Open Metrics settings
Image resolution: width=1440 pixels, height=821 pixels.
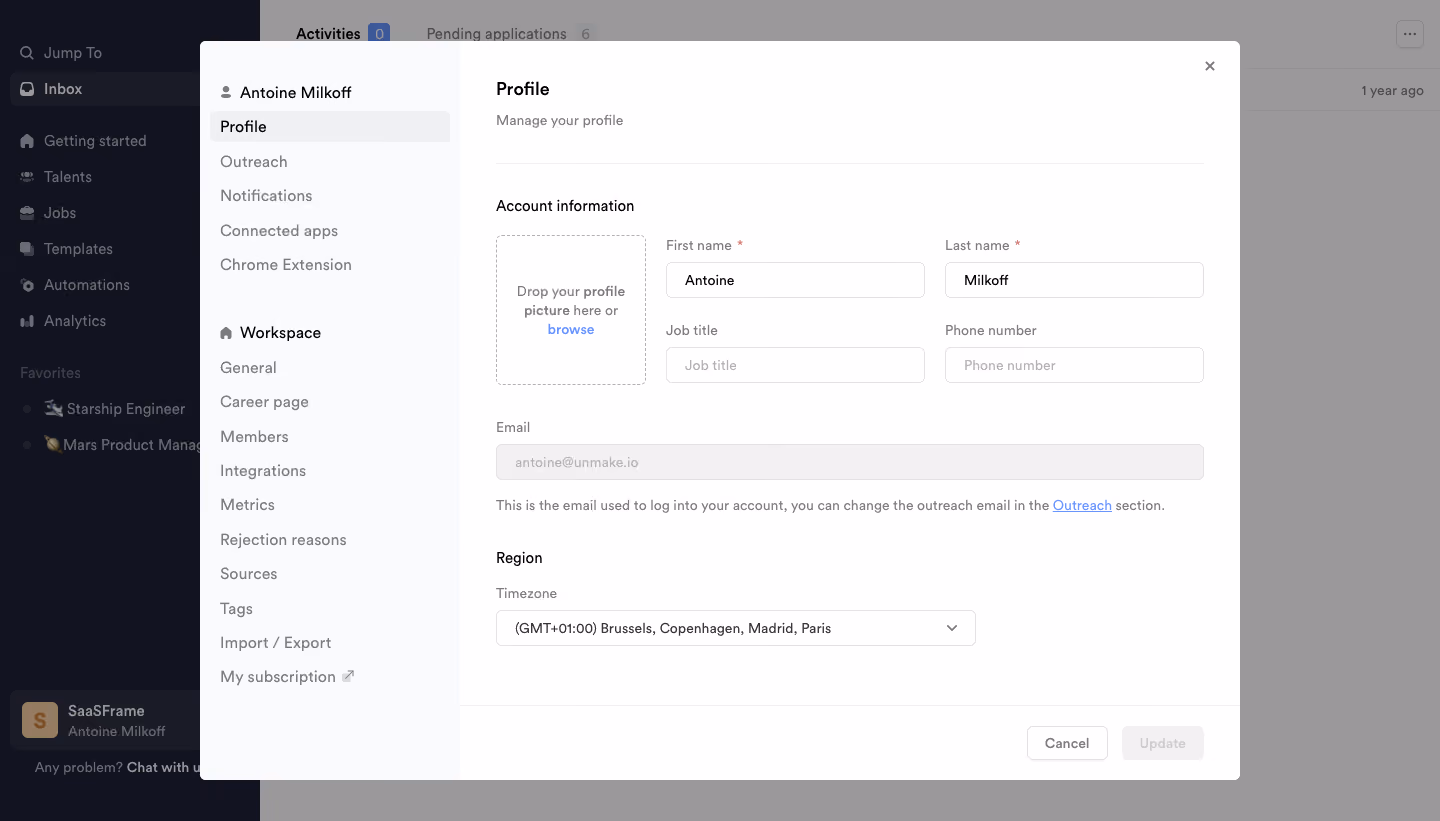pyautogui.click(x=330, y=505)
